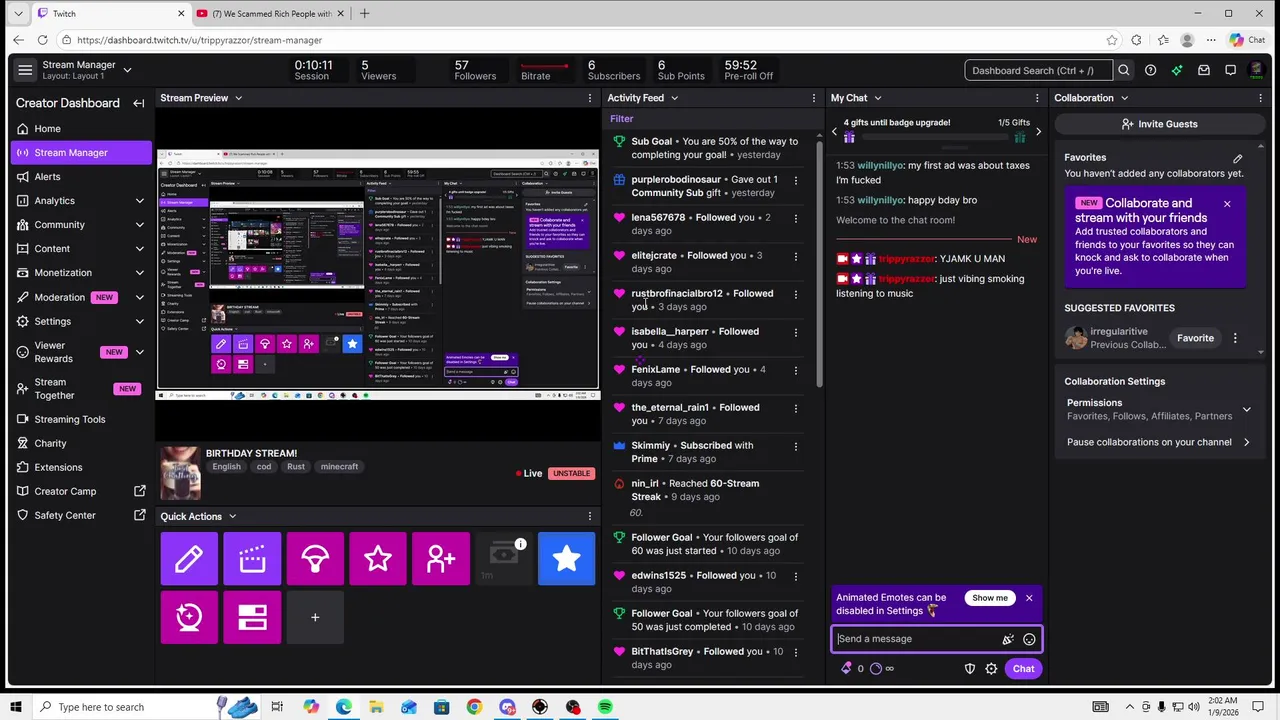Click the add-person quick action tile

coord(441,559)
